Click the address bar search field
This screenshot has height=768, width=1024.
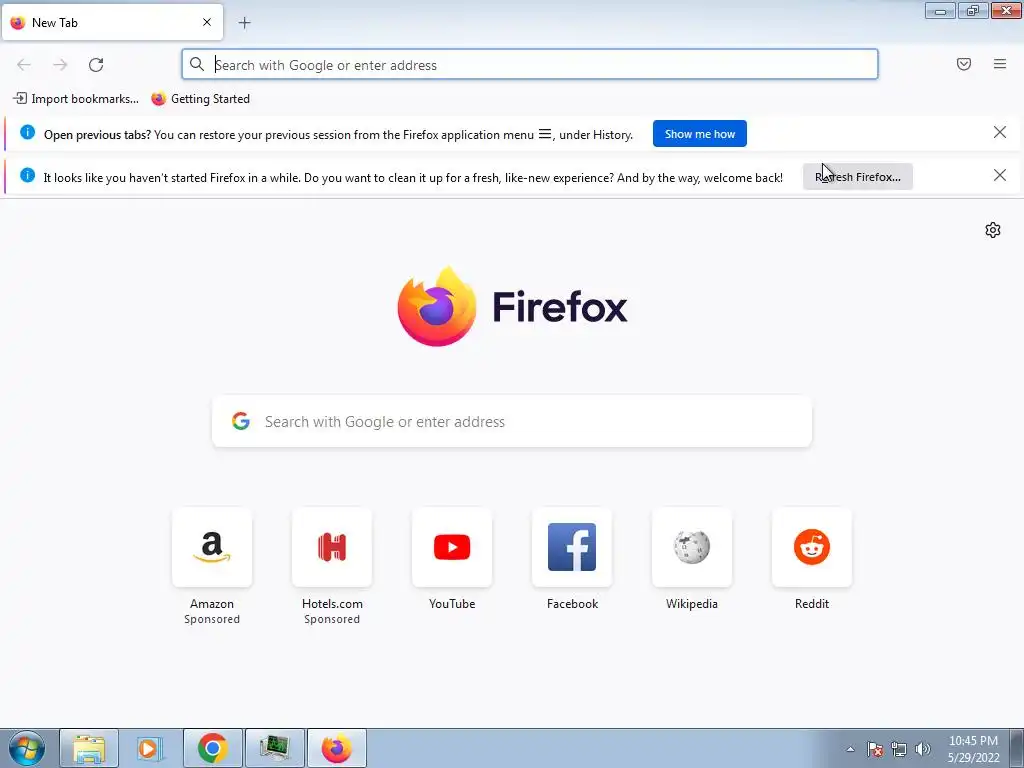530,65
